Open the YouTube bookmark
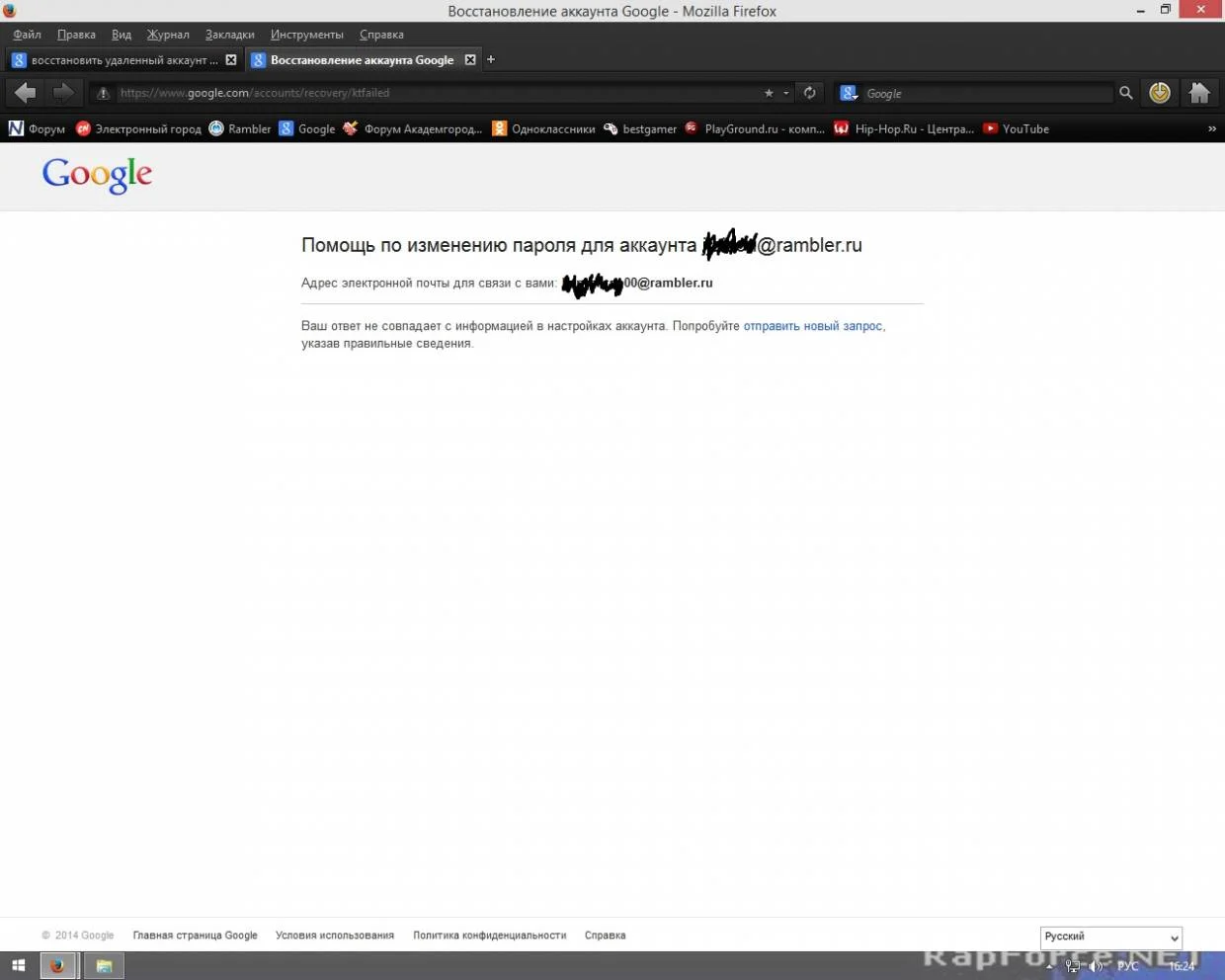Screen dimensions: 1225x980 pos(1016,128)
